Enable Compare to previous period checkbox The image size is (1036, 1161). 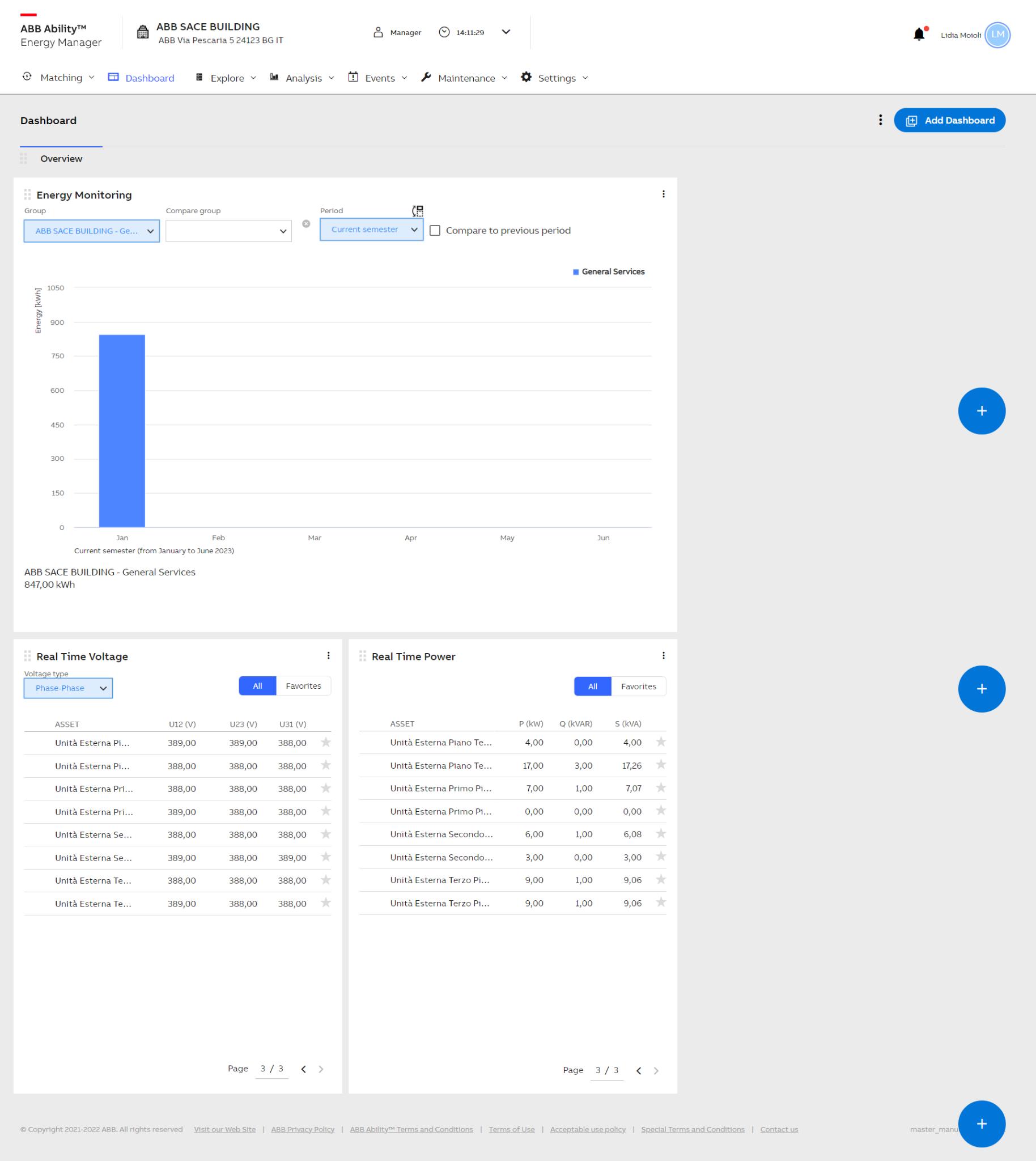(x=435, y=231)
